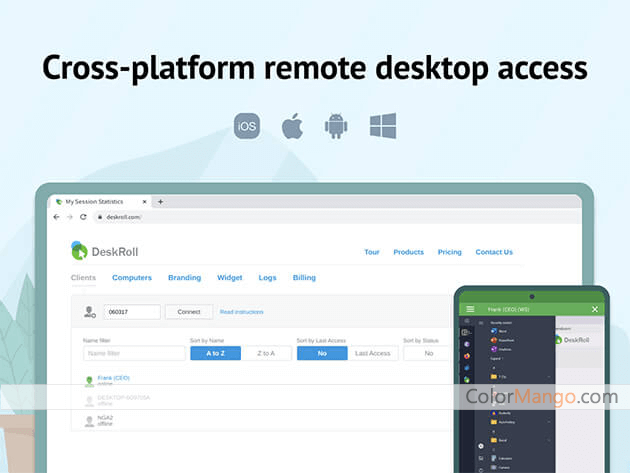Select the My Session Statistics browser tab

tap(100, 202)
